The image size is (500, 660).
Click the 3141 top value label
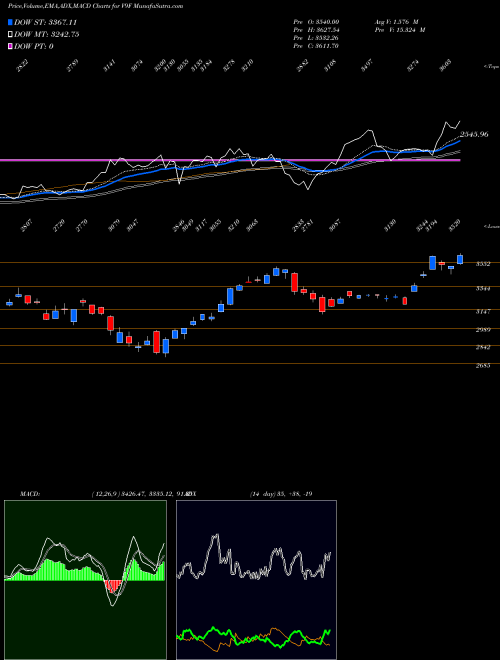point(109,67)
